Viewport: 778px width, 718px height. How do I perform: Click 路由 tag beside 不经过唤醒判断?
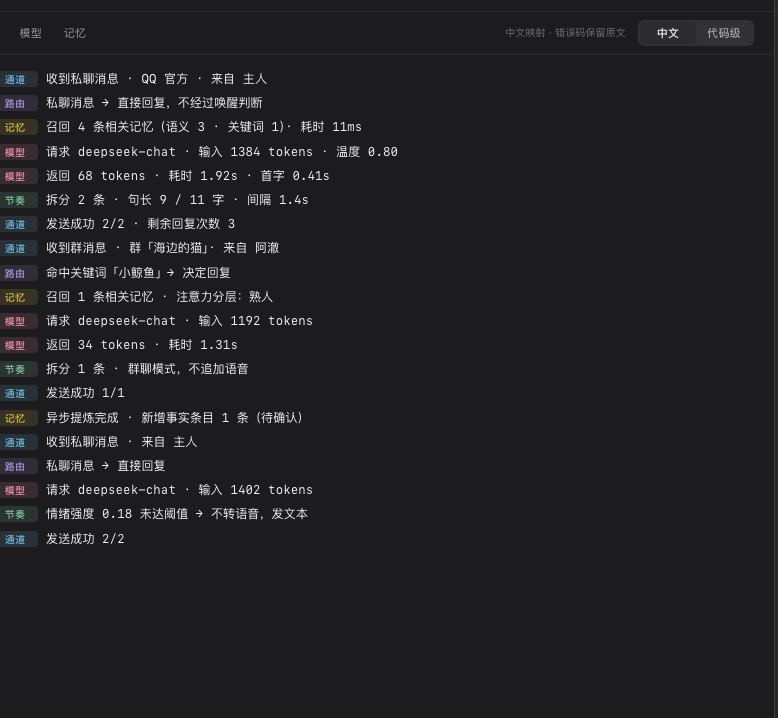pyautogui.click(x=18, y=103)
